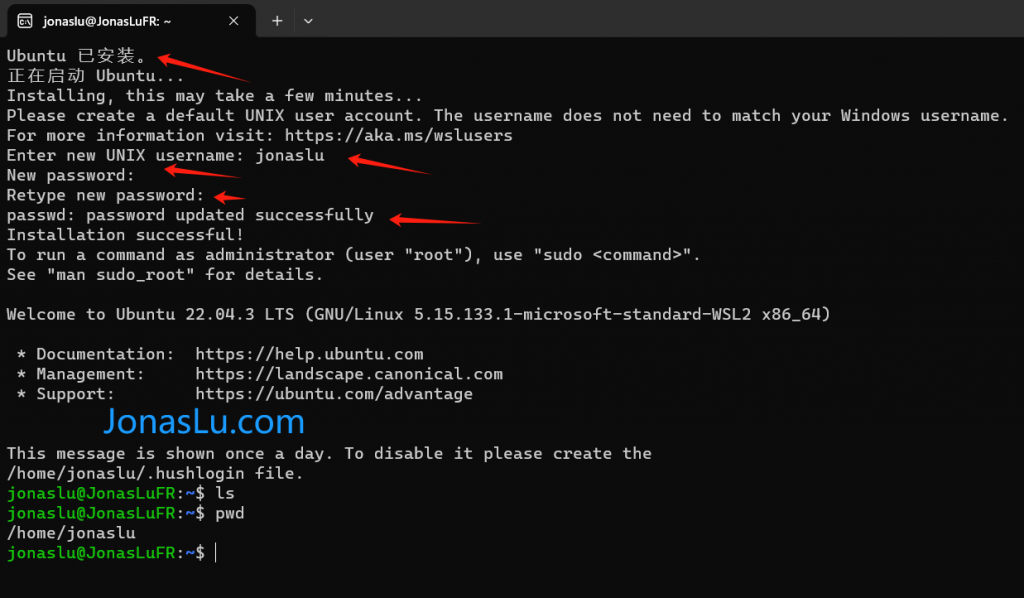Click the blinking cursor at the last prompt
Image resolution: width=1024 pixels, height=598 pixels.
pyautogui.click(x=216, y=553)
